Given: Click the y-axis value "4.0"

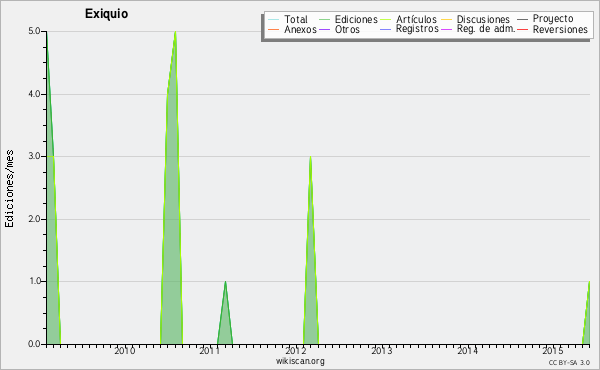Looking at the screenshot, I should (34, 94).
